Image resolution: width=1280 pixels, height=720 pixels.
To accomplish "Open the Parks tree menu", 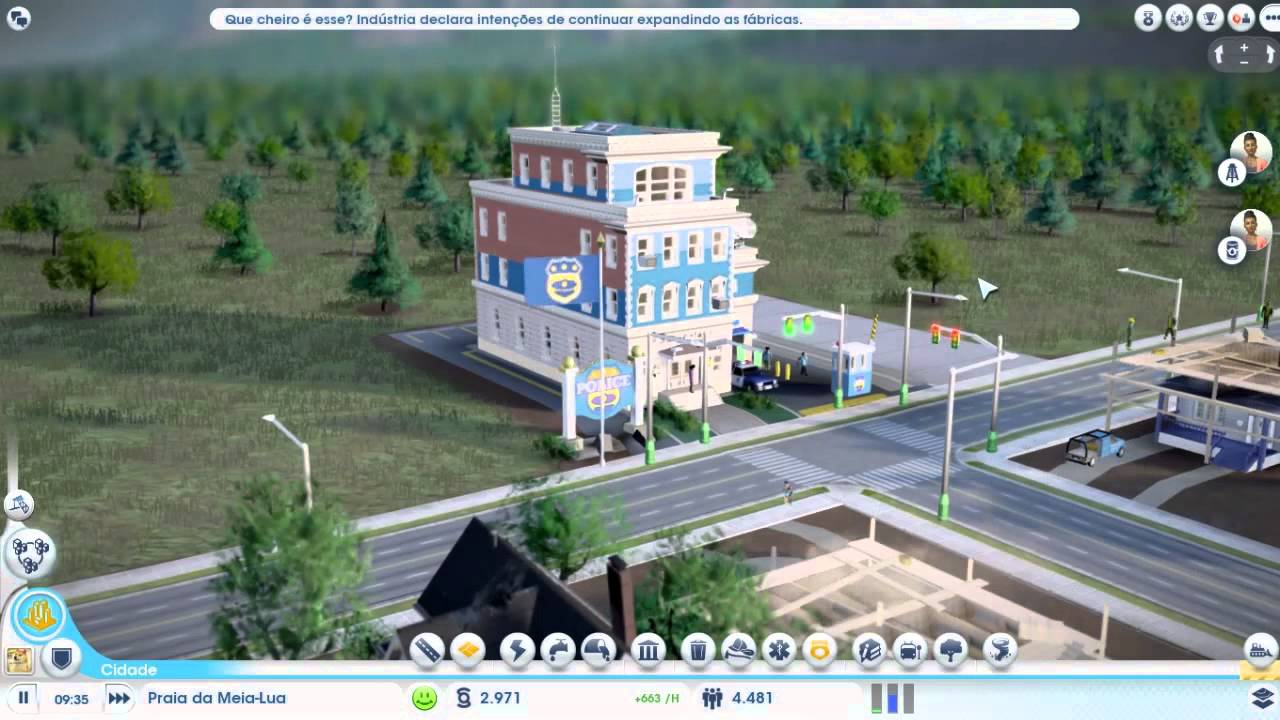I will tap(950, 650).
